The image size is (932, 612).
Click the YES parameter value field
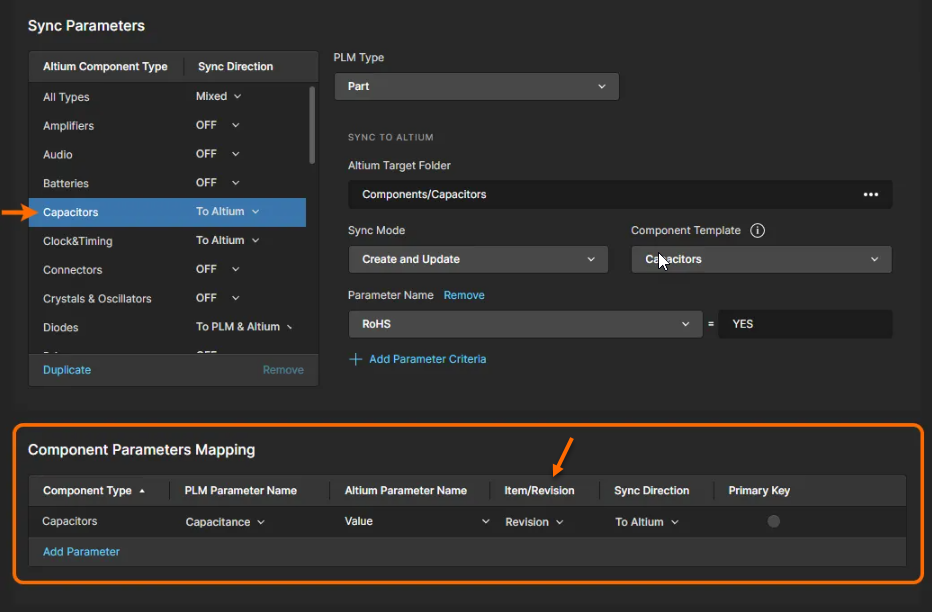(x=804, y=324)
